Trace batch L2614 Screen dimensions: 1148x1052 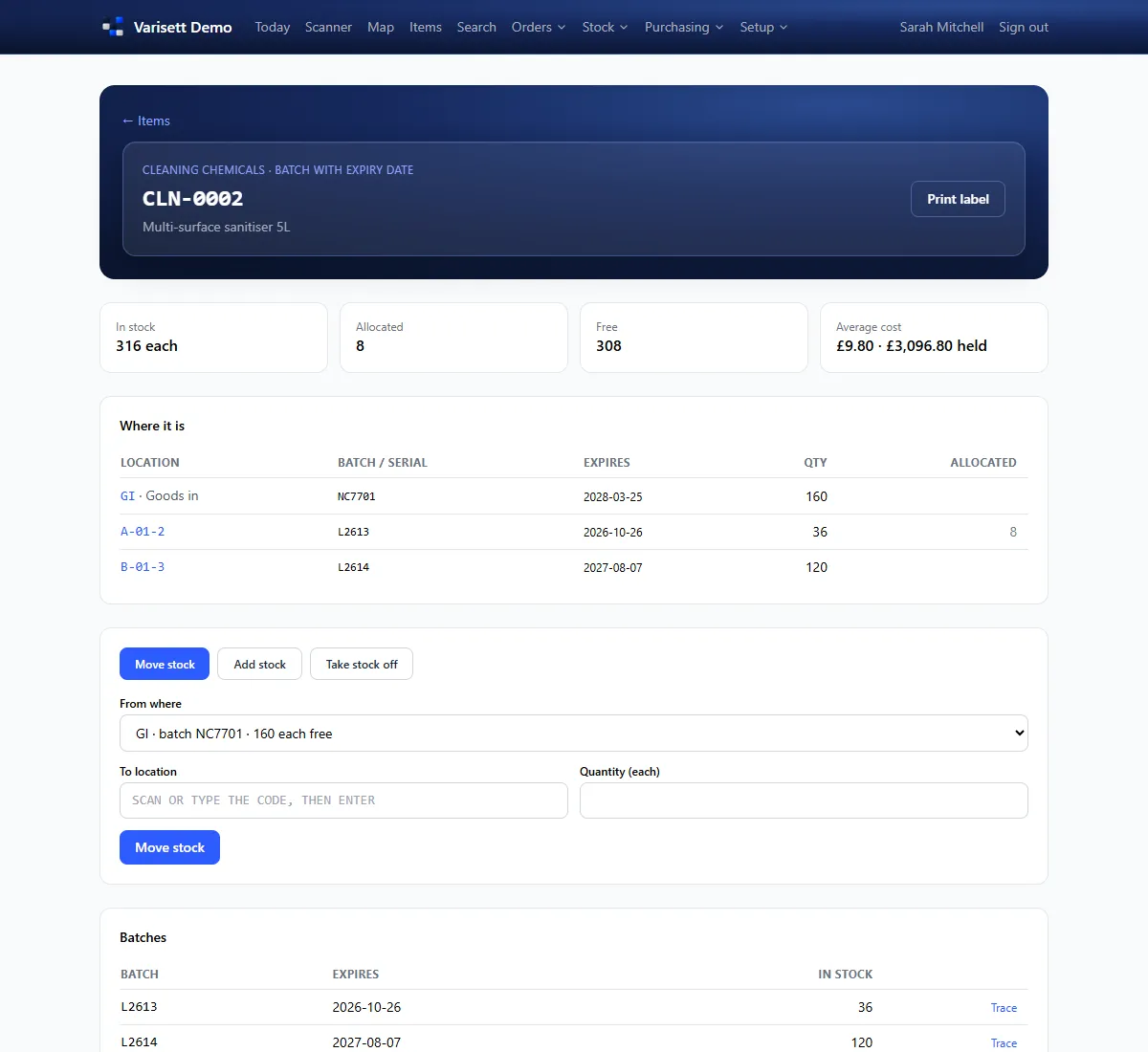tap(1004, 1042)
